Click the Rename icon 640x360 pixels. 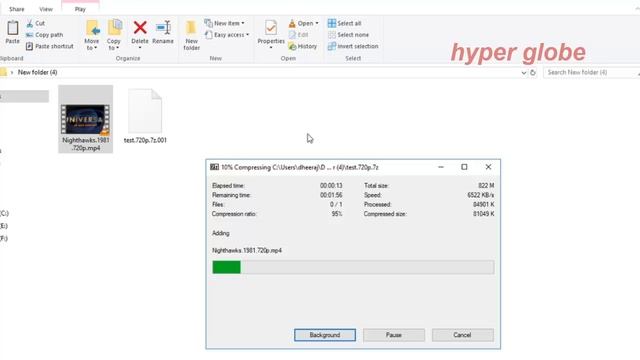tap(163, 28)
